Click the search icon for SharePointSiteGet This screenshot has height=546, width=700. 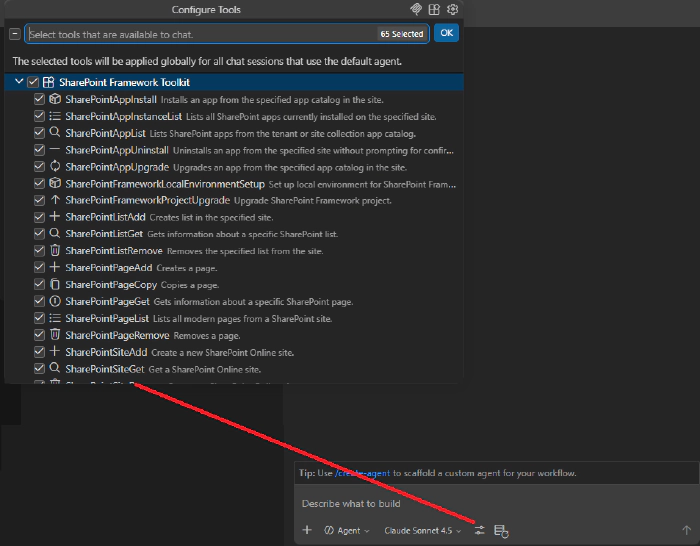coord(55,368)
